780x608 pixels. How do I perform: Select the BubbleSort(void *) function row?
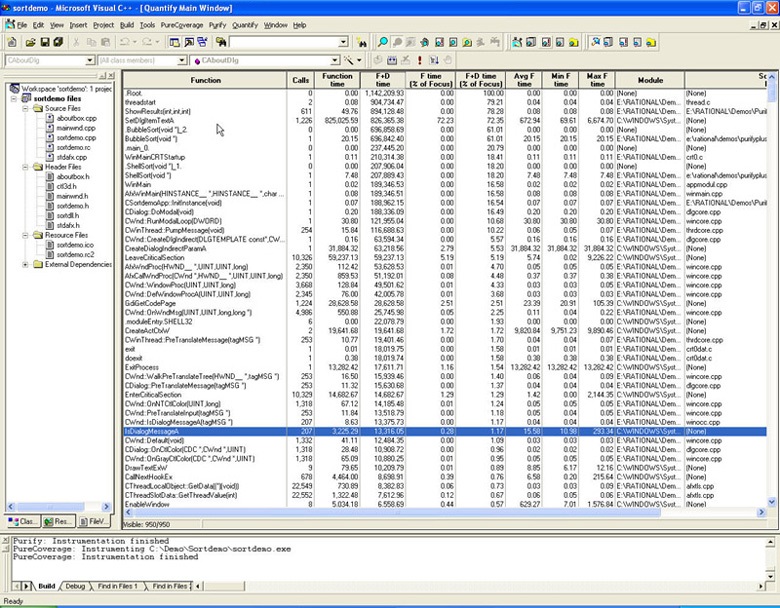(x=445, y=139)
